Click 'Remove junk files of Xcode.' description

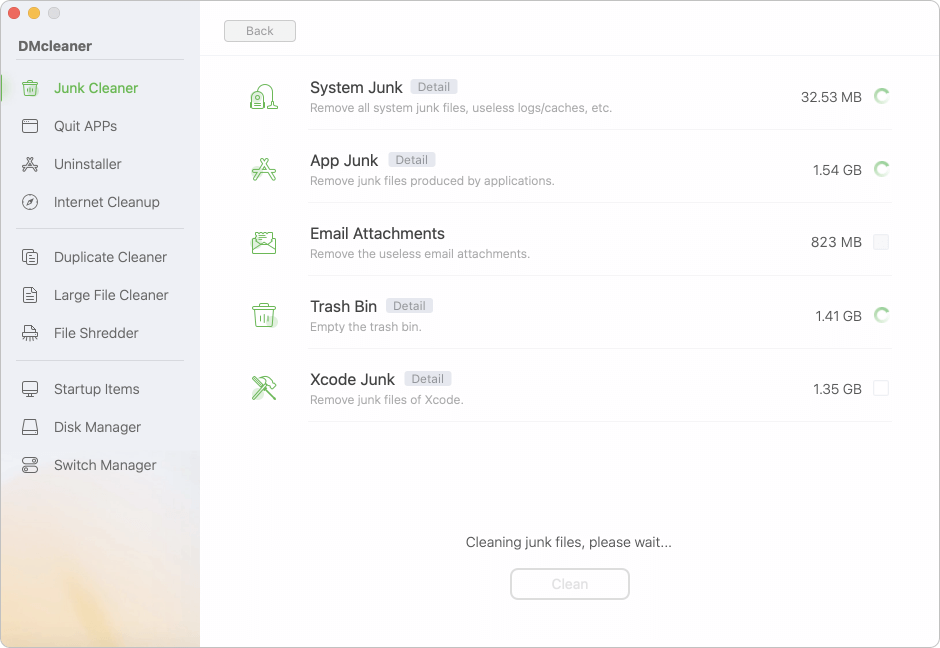pos(387,400)
